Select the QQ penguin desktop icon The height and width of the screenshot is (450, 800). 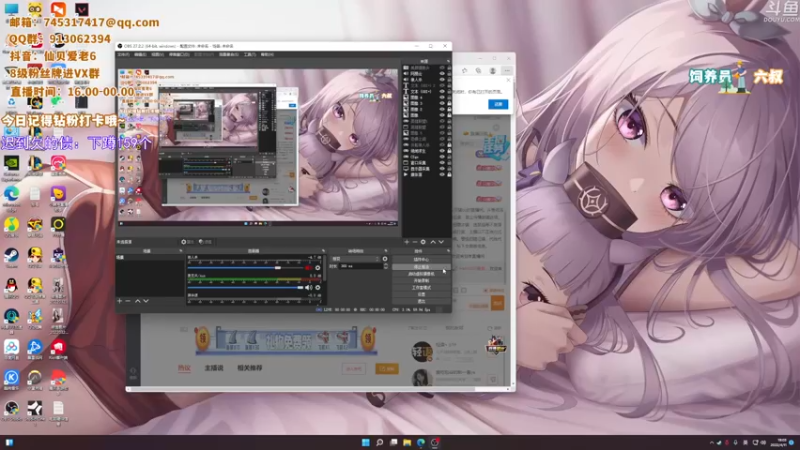pos(11,287)
